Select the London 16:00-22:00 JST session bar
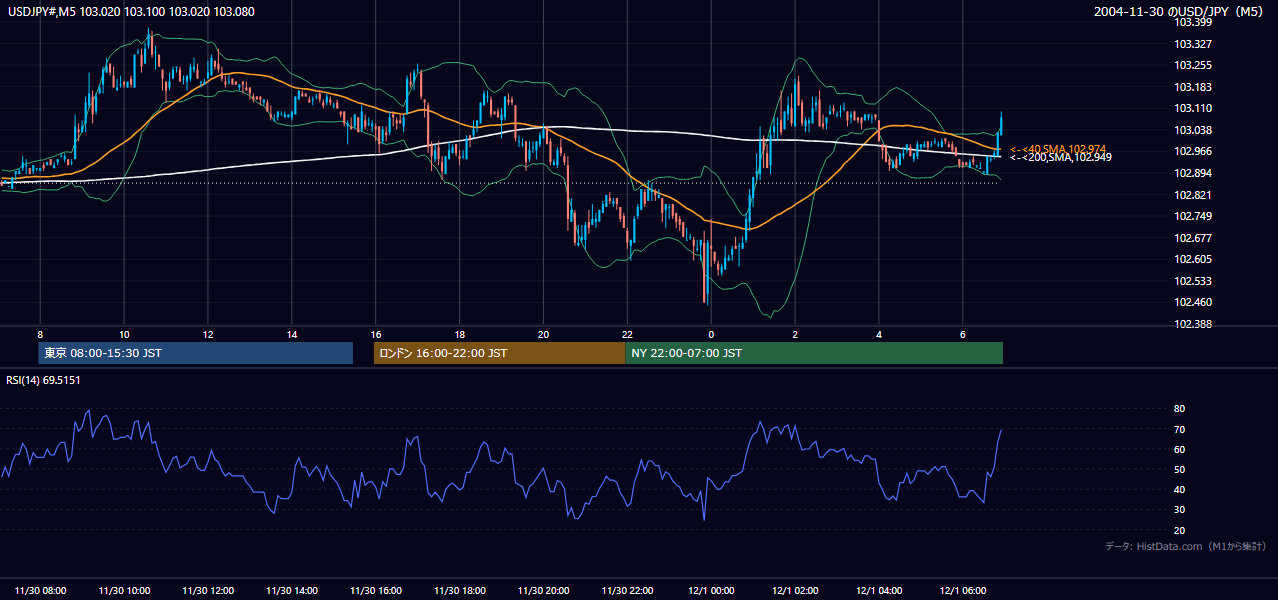The image size is (1278, 600). coord(499,353)
